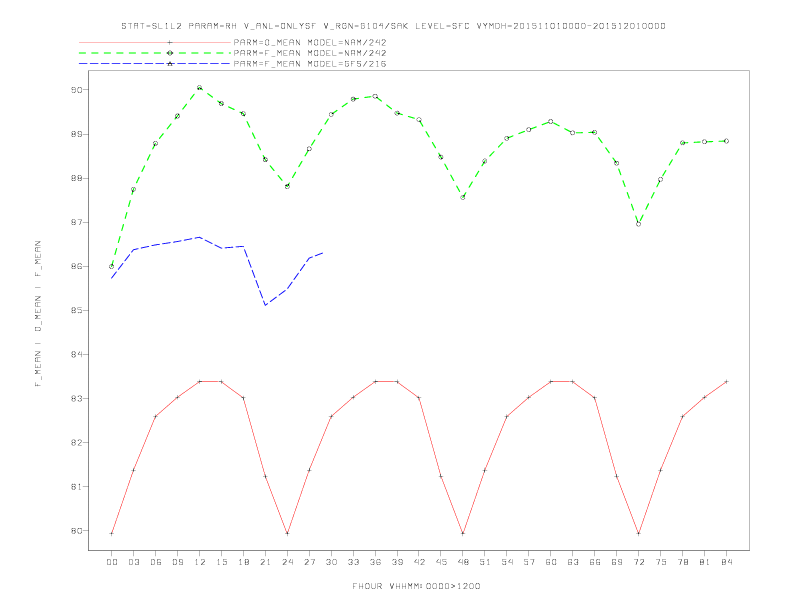Select legend entry PARM=O_MEAN MODEL=NAM/242

coord(310,42)
